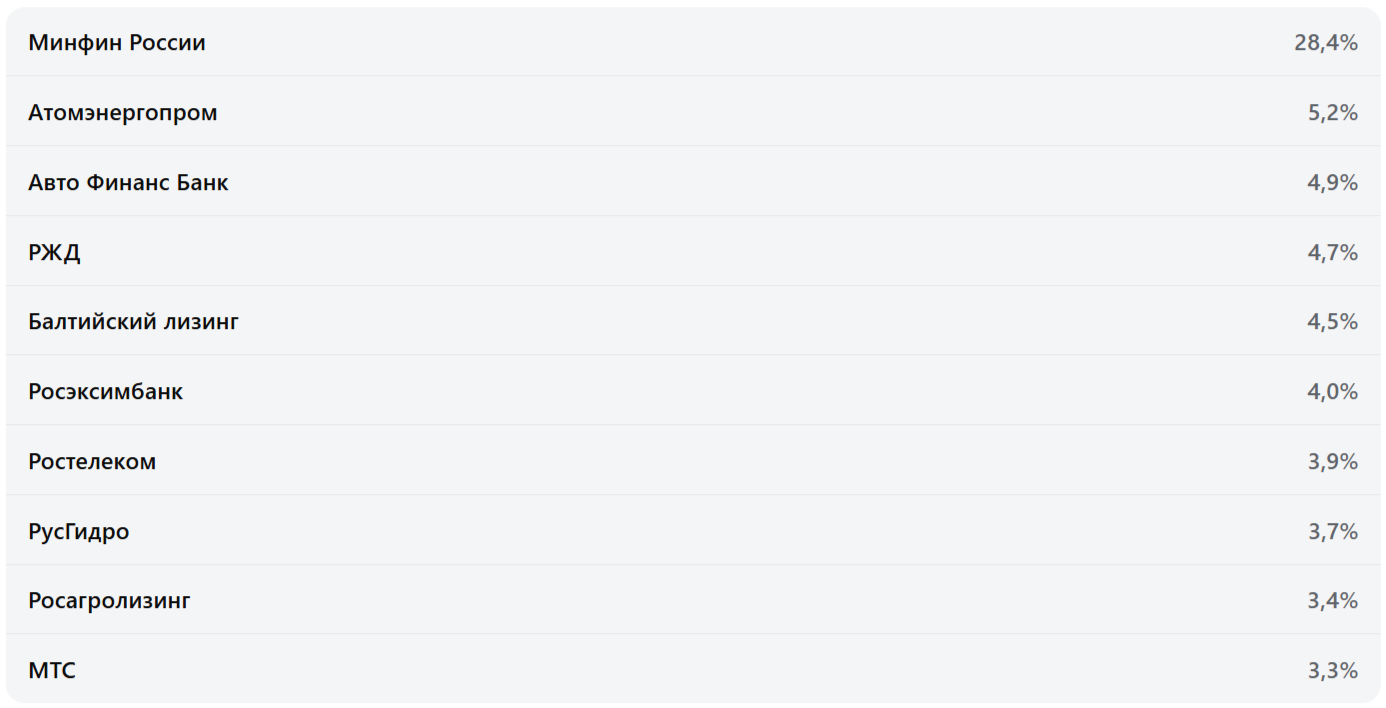
Task: Click the Минфин России issuer name
Action: [117, 43]
